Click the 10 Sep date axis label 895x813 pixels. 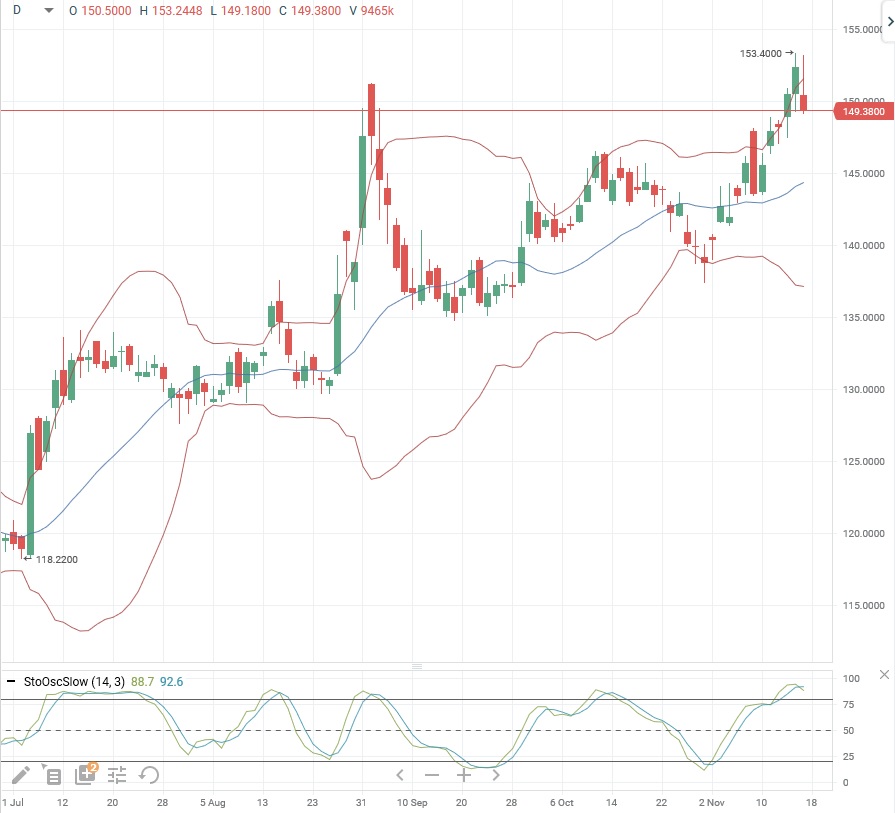coord(412,802)
